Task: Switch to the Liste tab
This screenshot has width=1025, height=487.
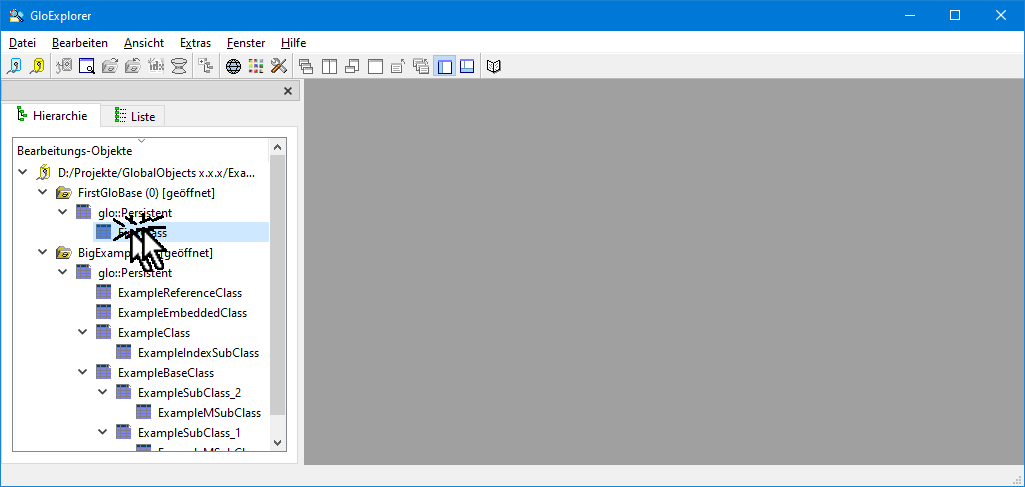Action: 135,116
